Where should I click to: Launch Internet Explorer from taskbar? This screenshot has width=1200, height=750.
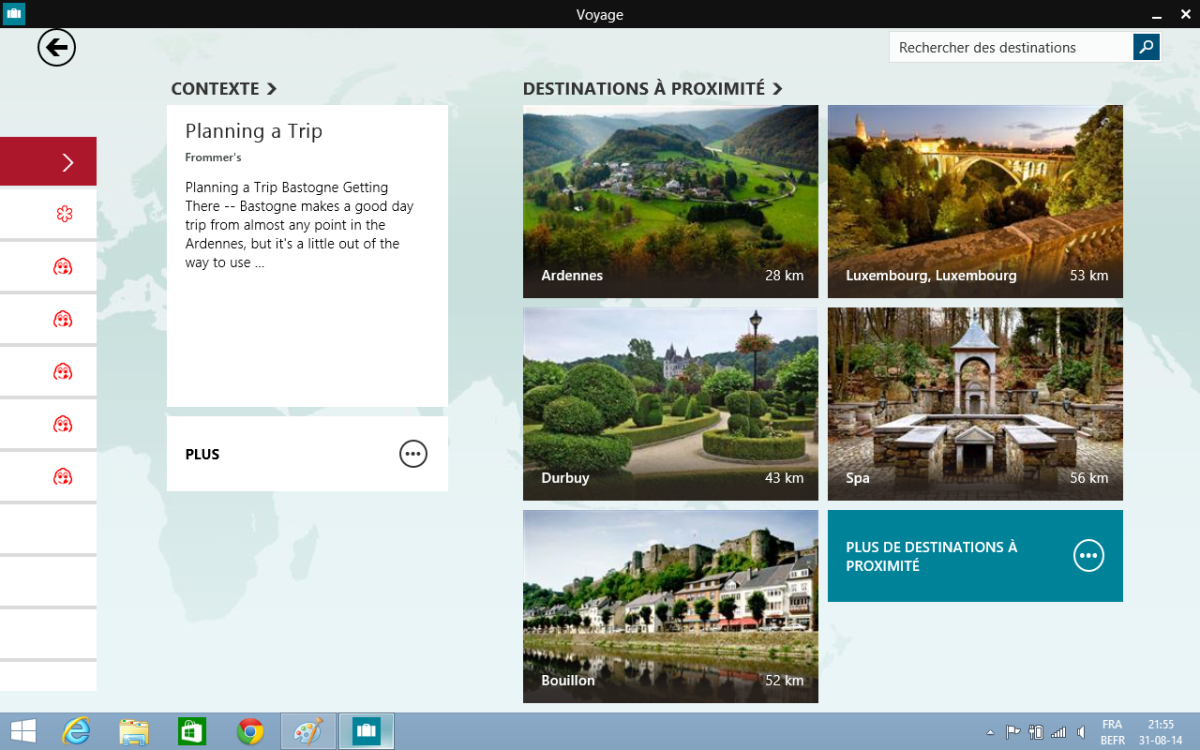(x=76, y=731)
